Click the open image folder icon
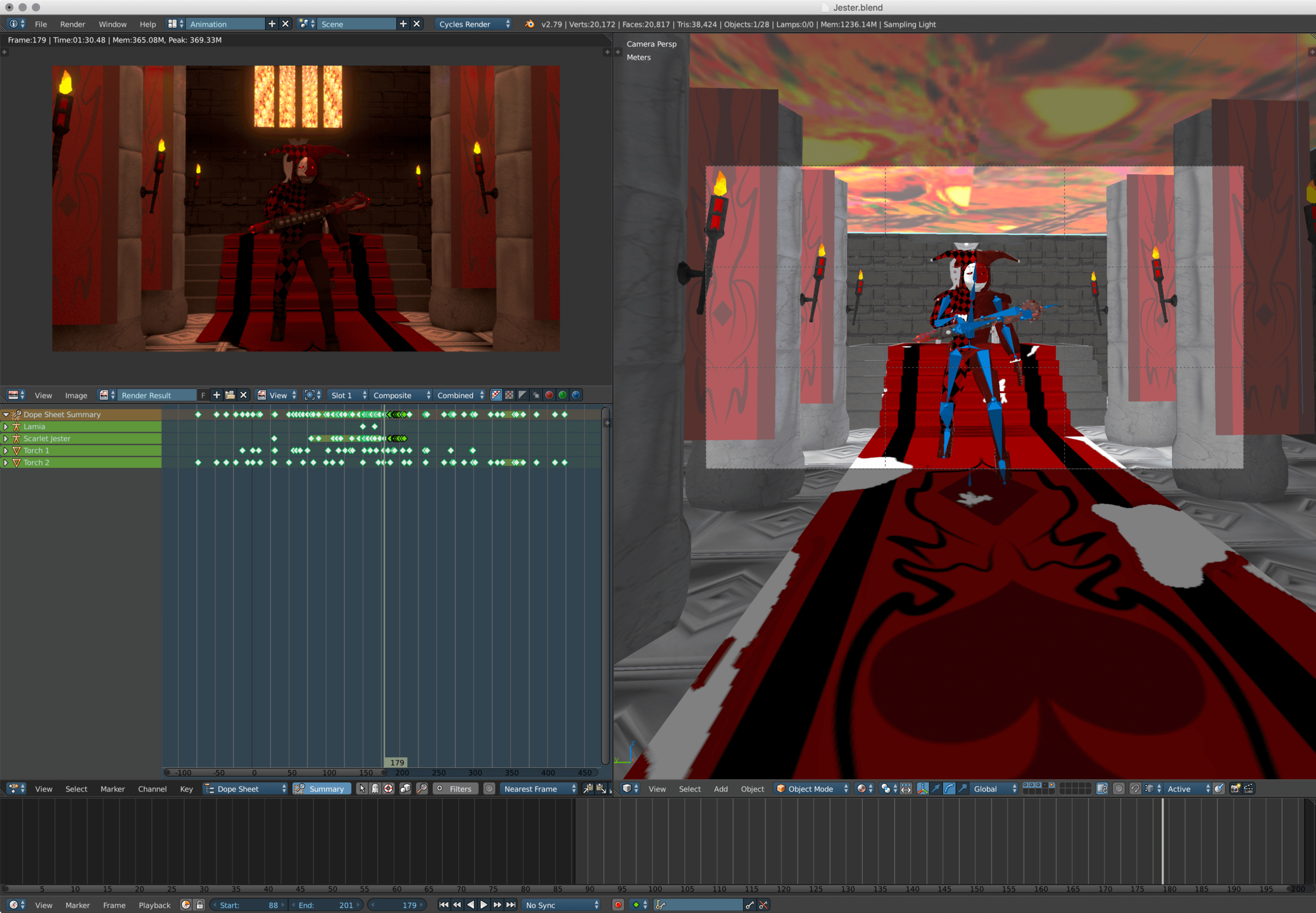Image resolution: width=1316 pixels, height=913 pixels. (x=230, y=395)
